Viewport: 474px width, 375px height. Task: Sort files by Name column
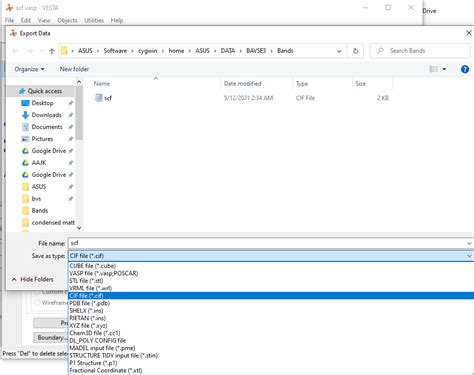point(102,84)
